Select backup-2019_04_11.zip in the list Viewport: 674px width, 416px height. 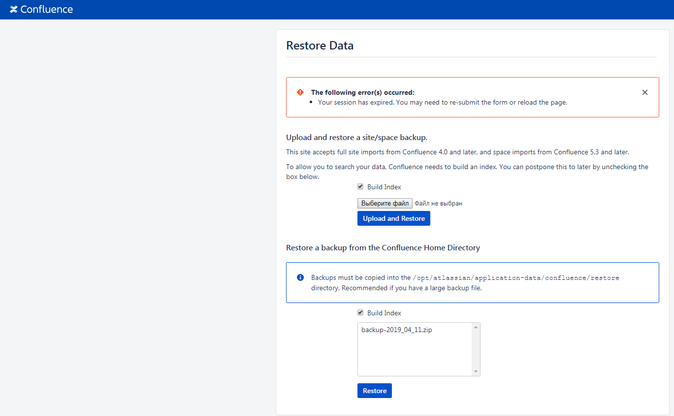397,330
